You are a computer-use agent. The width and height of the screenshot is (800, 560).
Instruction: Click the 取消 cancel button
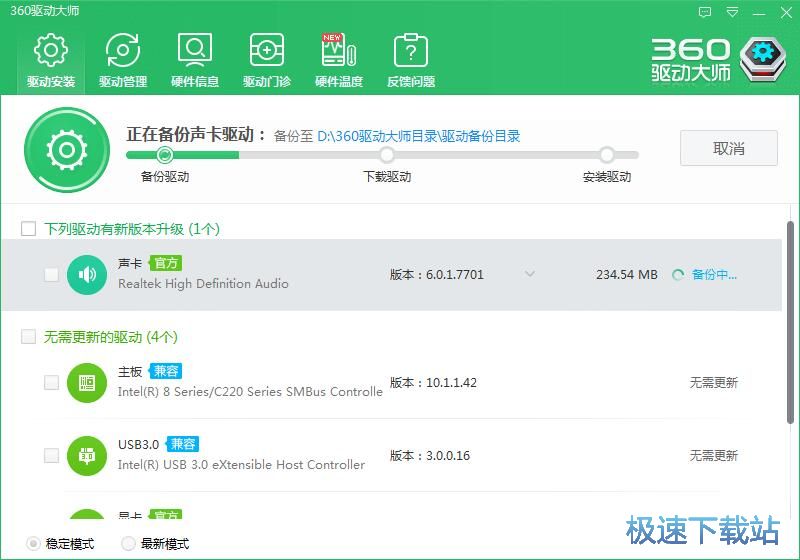729,148
